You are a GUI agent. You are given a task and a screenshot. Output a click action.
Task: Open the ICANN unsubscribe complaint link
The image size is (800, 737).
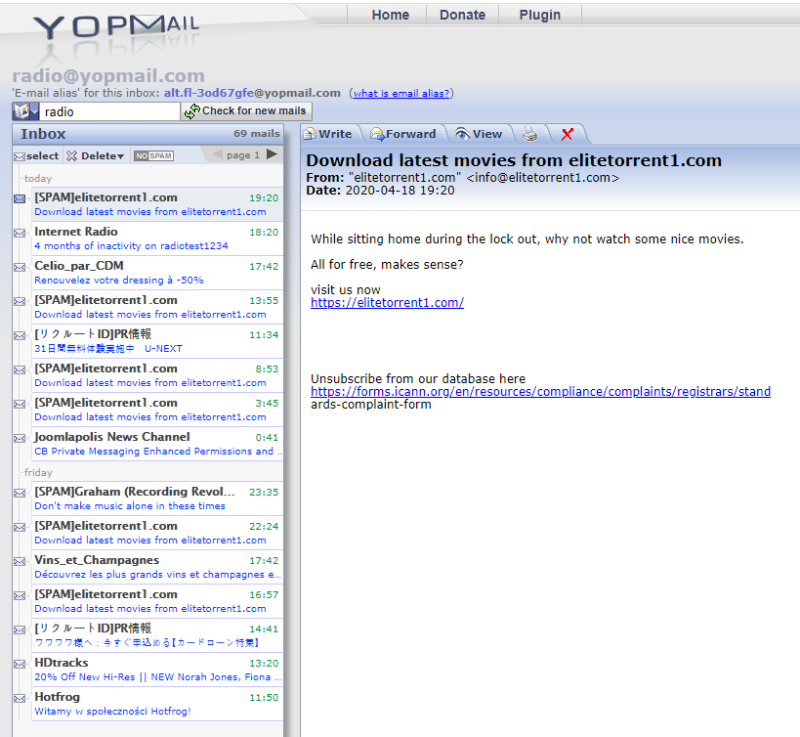tap(540, 392)
